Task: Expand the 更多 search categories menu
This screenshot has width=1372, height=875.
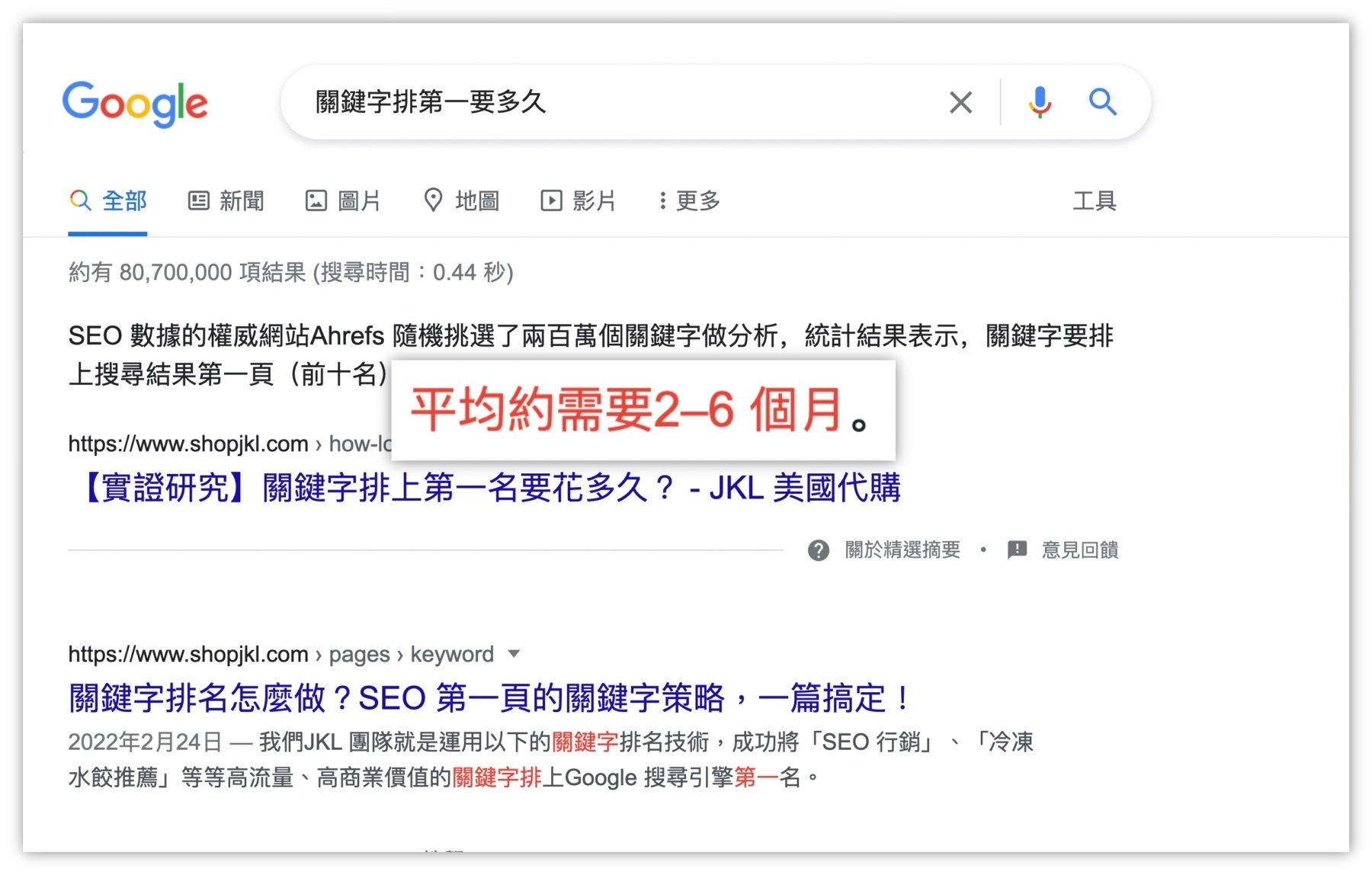Action: (690, 200)
